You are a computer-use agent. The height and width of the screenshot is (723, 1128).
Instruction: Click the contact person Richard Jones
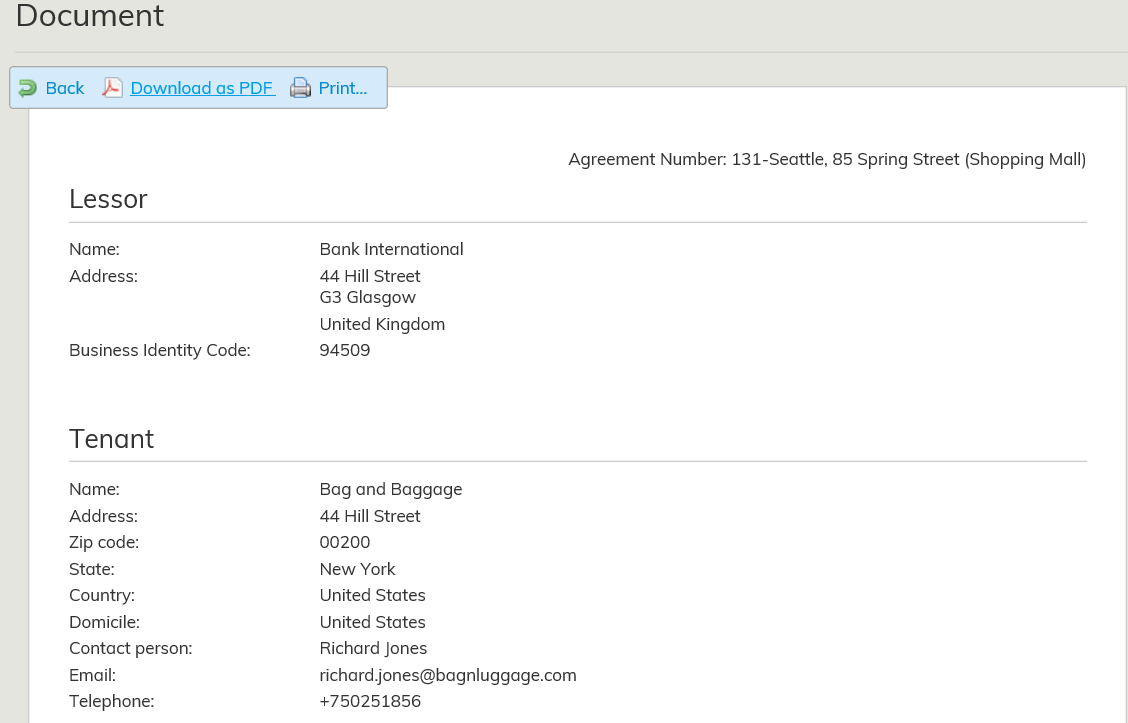click(x=373, y=648)
